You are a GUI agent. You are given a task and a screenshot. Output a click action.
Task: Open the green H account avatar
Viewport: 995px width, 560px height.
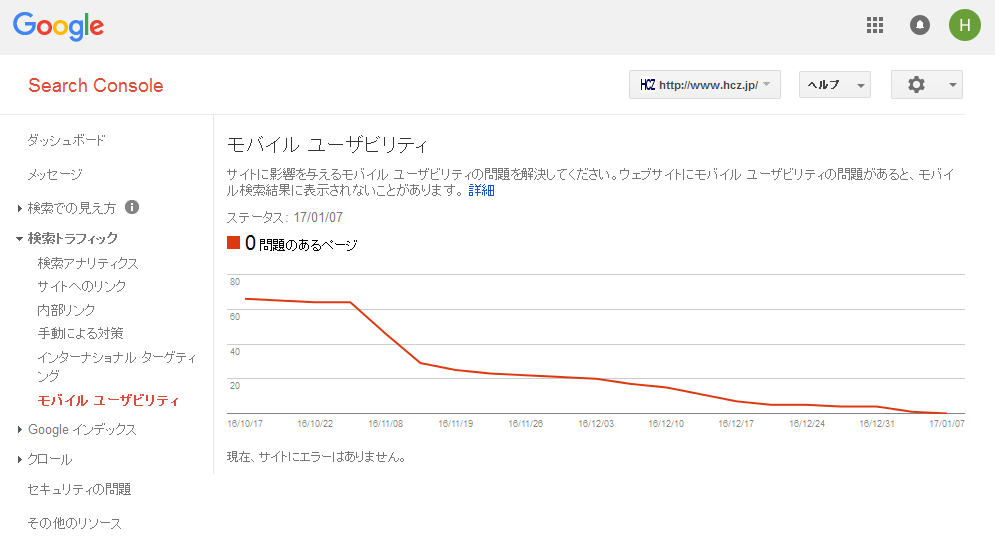(965, 25)
